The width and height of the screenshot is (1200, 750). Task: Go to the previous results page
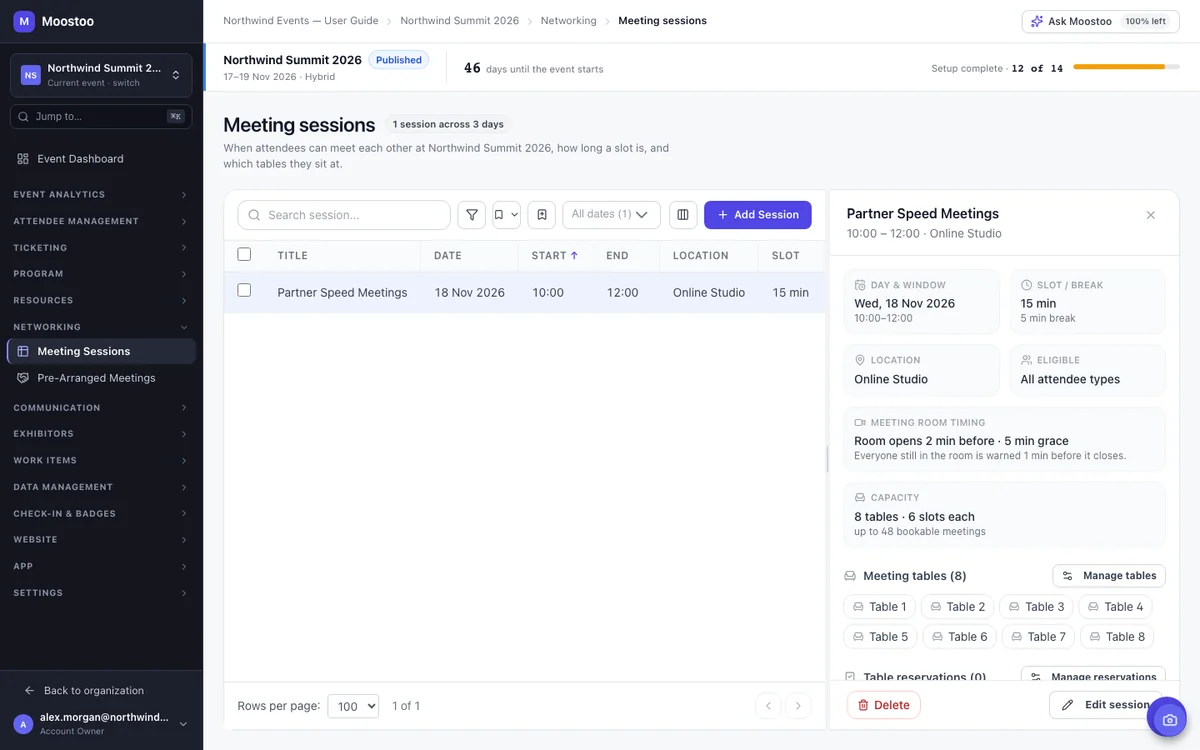click(768, 706)
